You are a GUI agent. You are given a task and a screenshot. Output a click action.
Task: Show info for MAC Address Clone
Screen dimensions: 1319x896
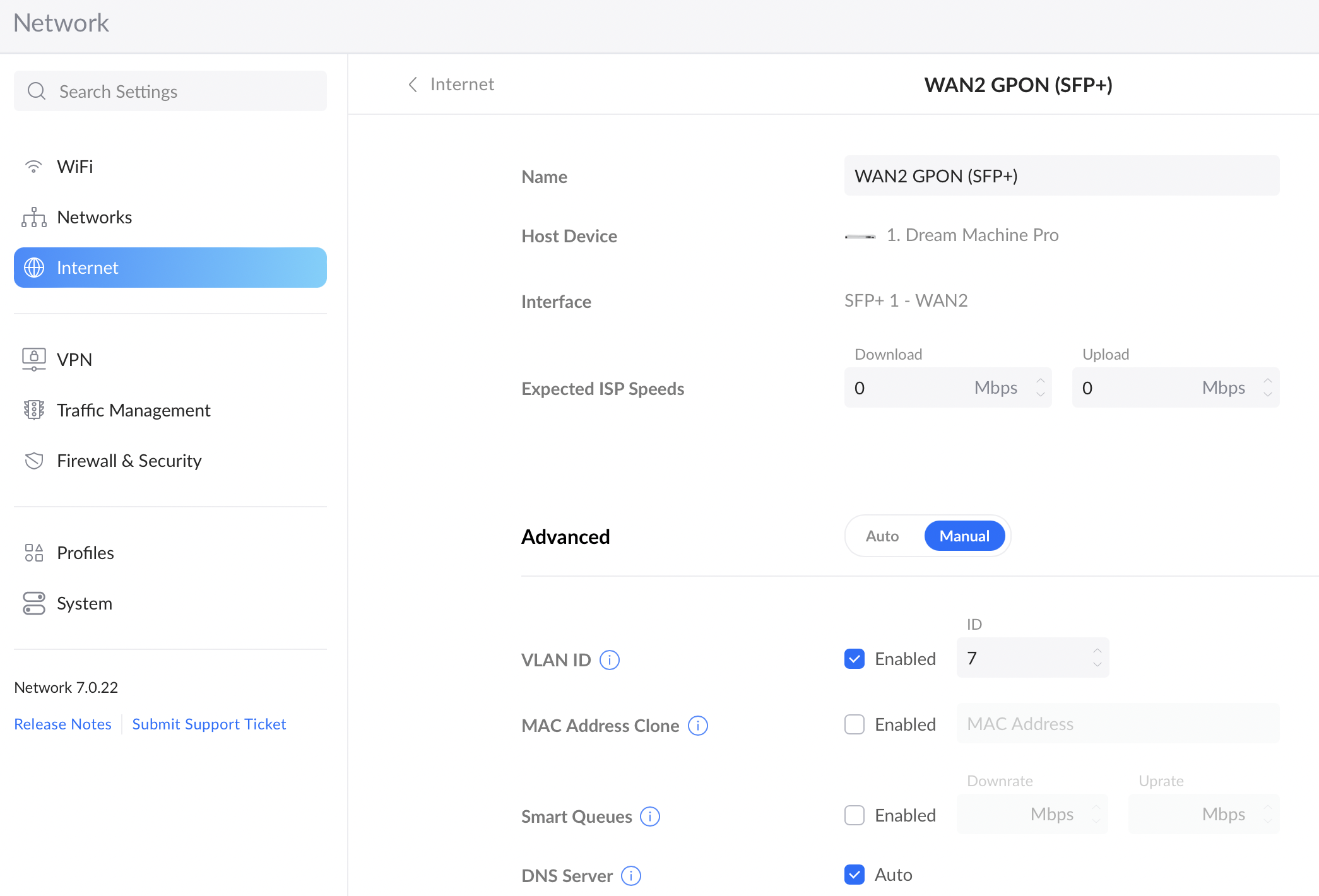pyautogui.click(x=697, y=726)
